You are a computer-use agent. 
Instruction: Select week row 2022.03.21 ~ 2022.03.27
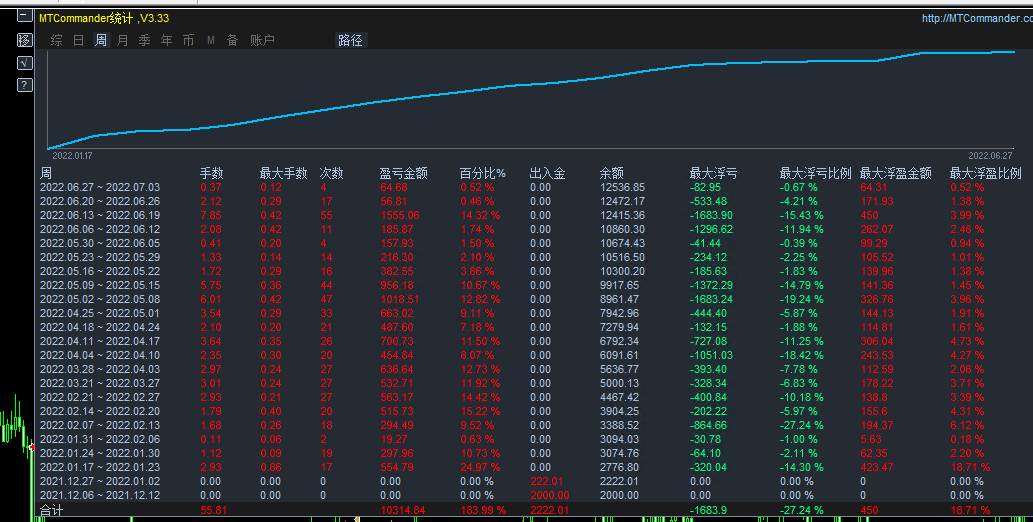coord(99,383)
